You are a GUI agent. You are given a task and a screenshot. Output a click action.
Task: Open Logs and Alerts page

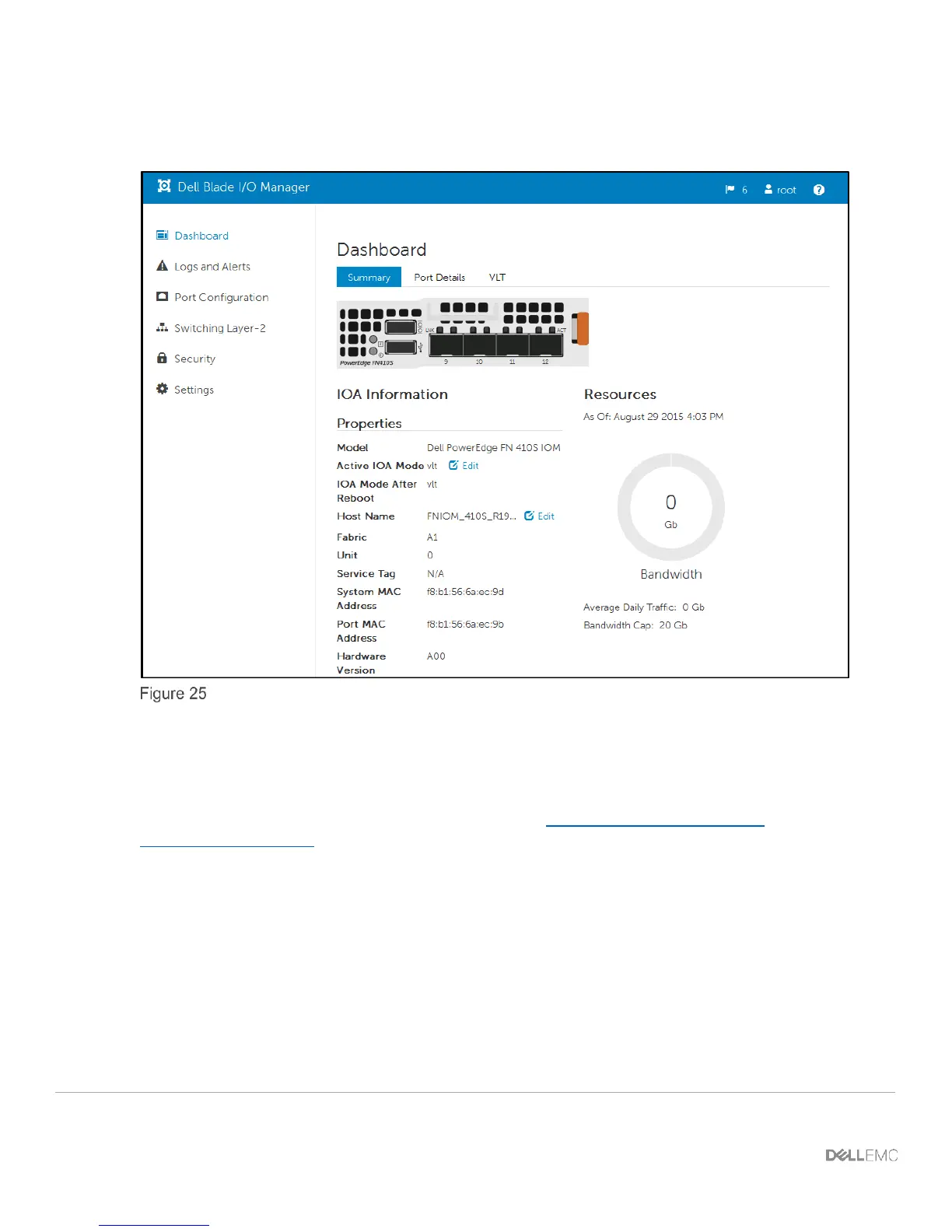pos(212,267)
